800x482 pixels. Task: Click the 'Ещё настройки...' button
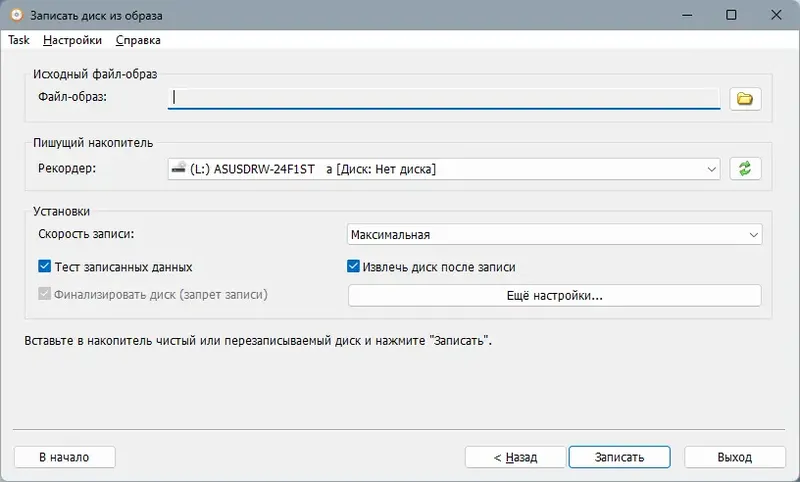tap(554, 296)
